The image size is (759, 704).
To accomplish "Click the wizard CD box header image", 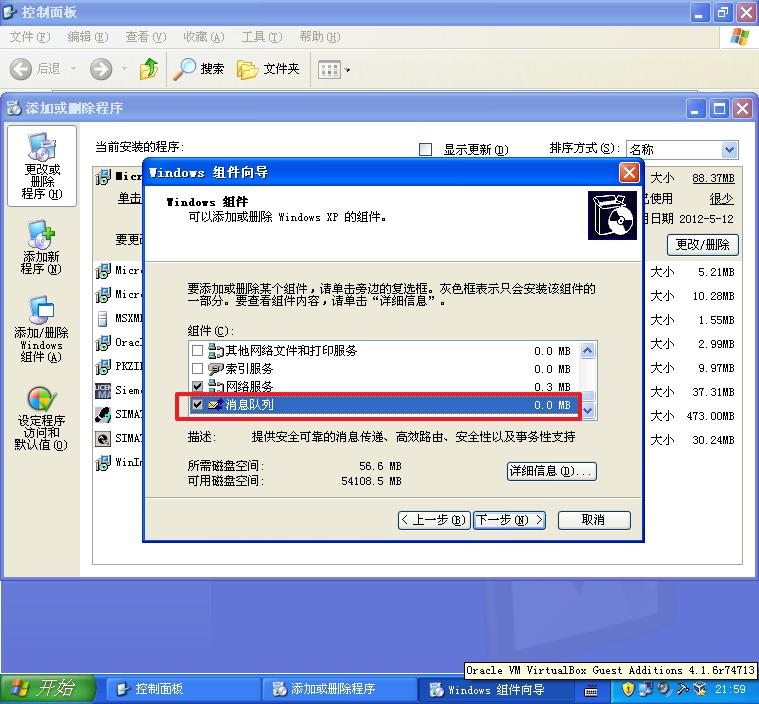I will pyautogui.click(x=612, y=215).
